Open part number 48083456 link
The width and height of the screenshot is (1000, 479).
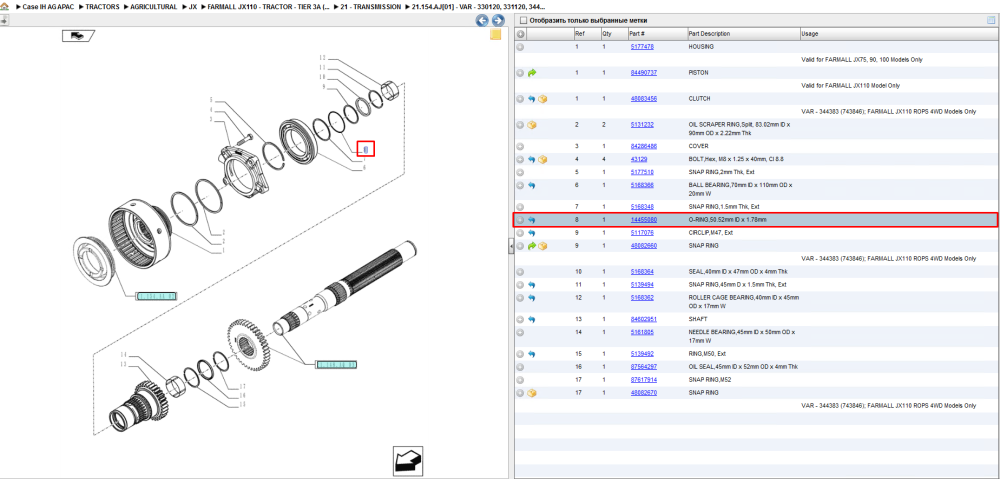[643, 99]
